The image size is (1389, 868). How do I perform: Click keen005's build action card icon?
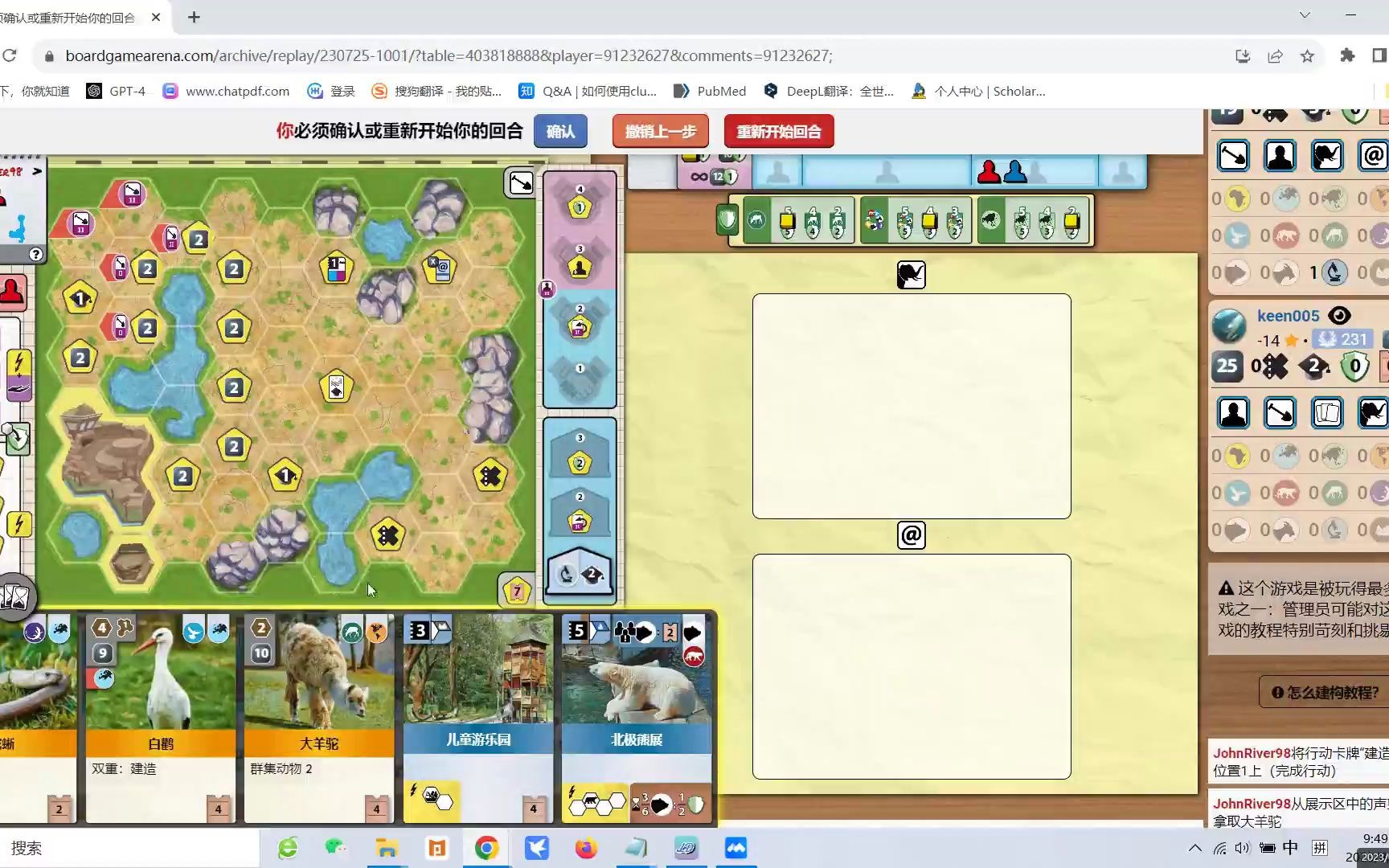pyautogui.click(x=1280, y=413)
